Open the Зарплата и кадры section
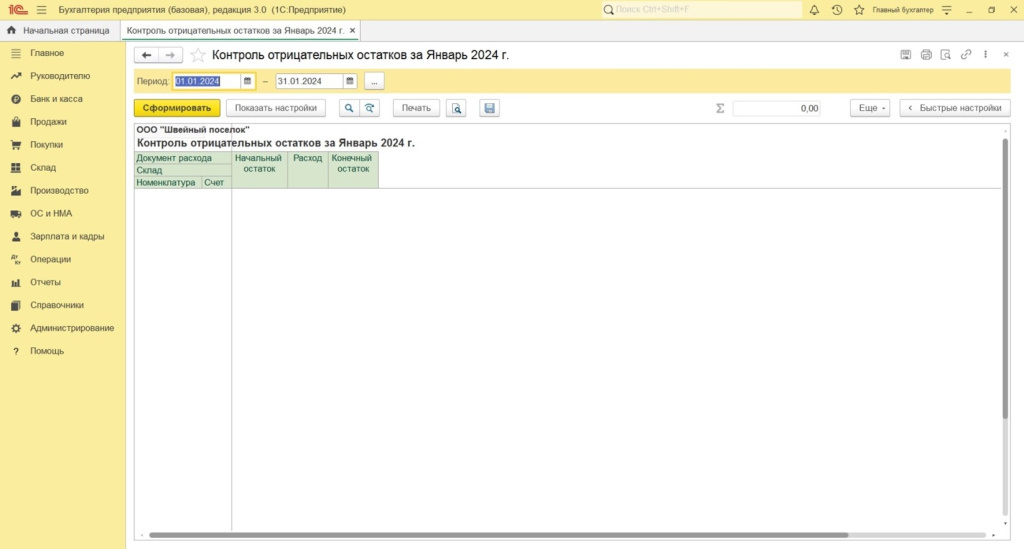This screenshot has height=549, width=1024. [65, 237]
